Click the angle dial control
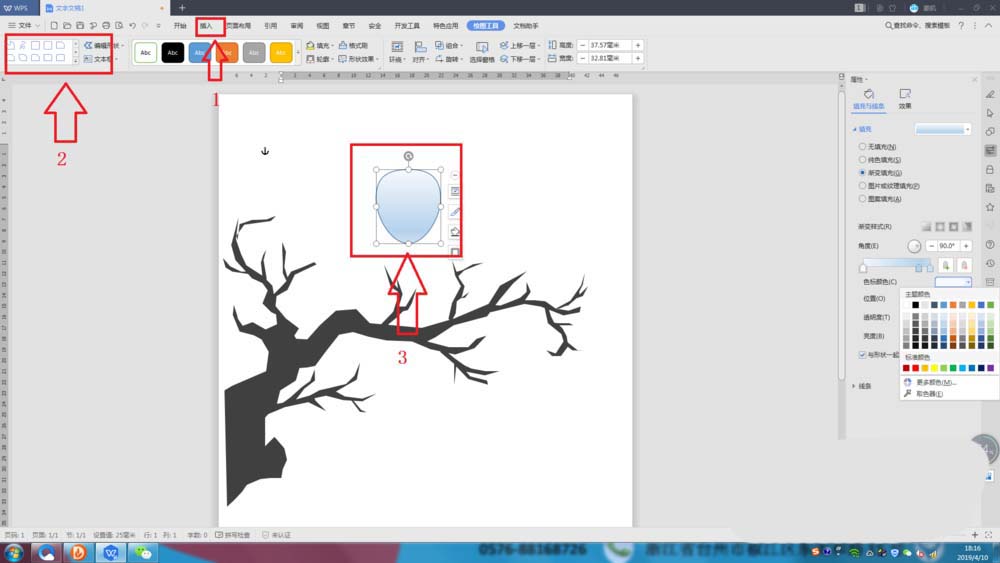The height and width of the screenshot is (563, 1000). point(914,246)
